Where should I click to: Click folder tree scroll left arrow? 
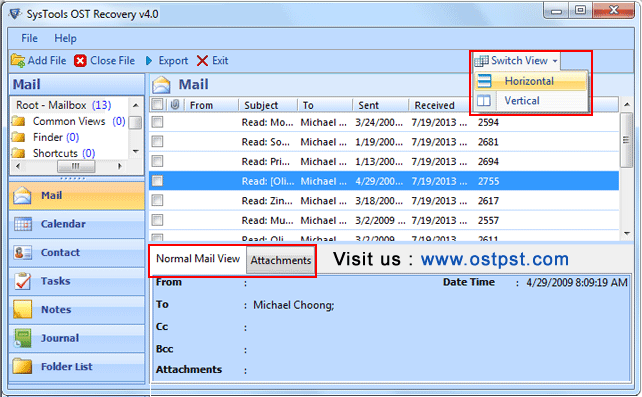click(18, 166)
